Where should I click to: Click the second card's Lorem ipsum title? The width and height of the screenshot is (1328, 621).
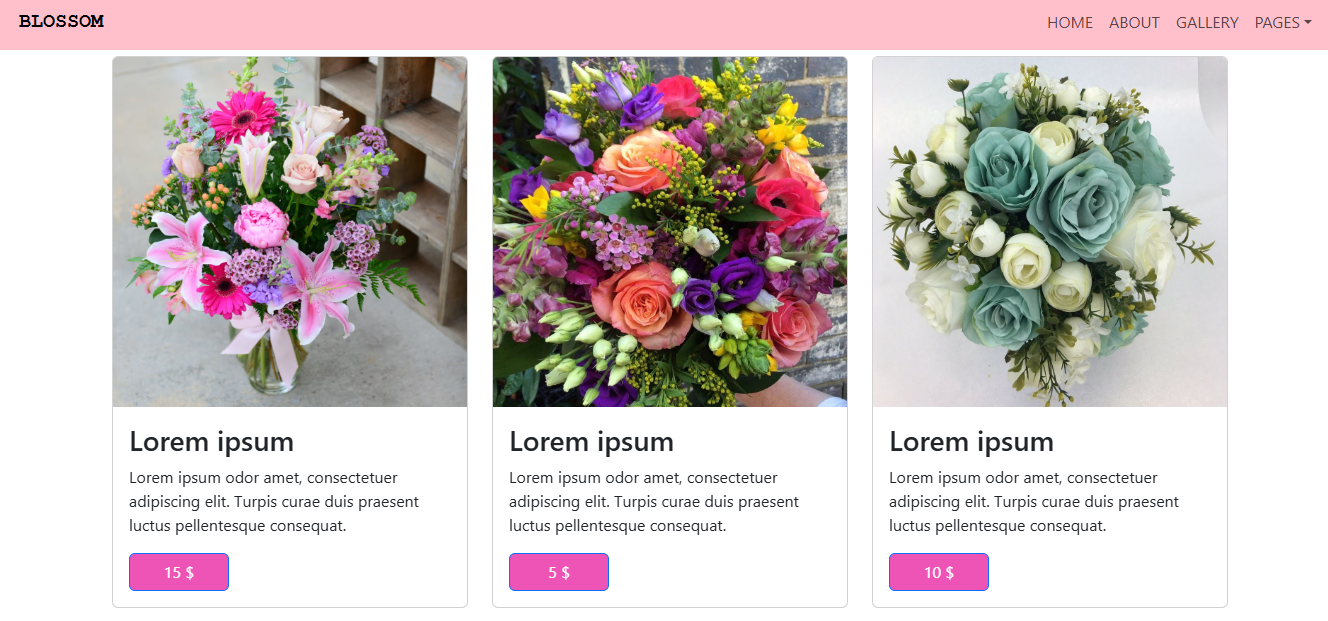point(592,441)
